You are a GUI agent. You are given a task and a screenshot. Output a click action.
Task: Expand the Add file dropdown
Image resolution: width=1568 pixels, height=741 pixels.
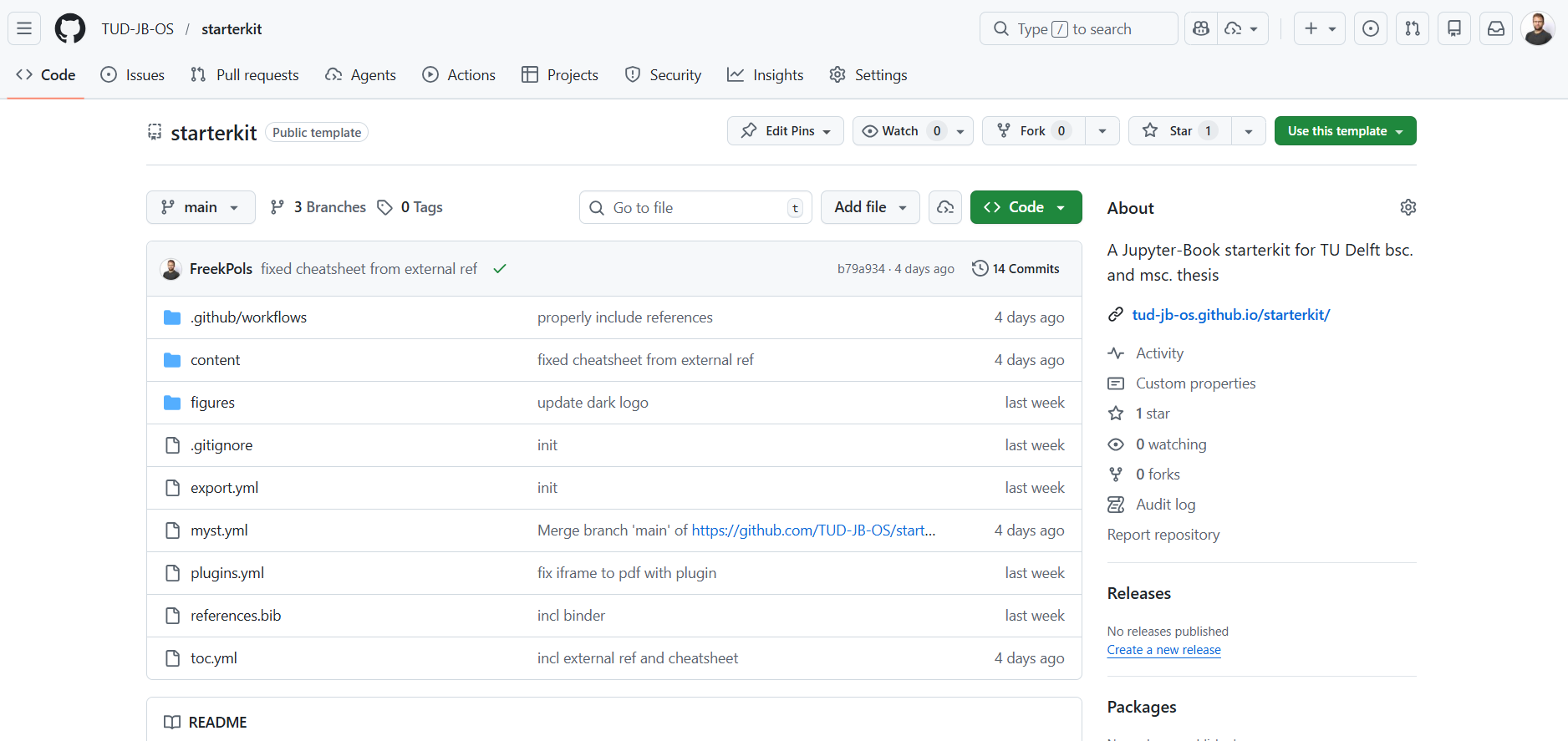(x=870, y=207)
